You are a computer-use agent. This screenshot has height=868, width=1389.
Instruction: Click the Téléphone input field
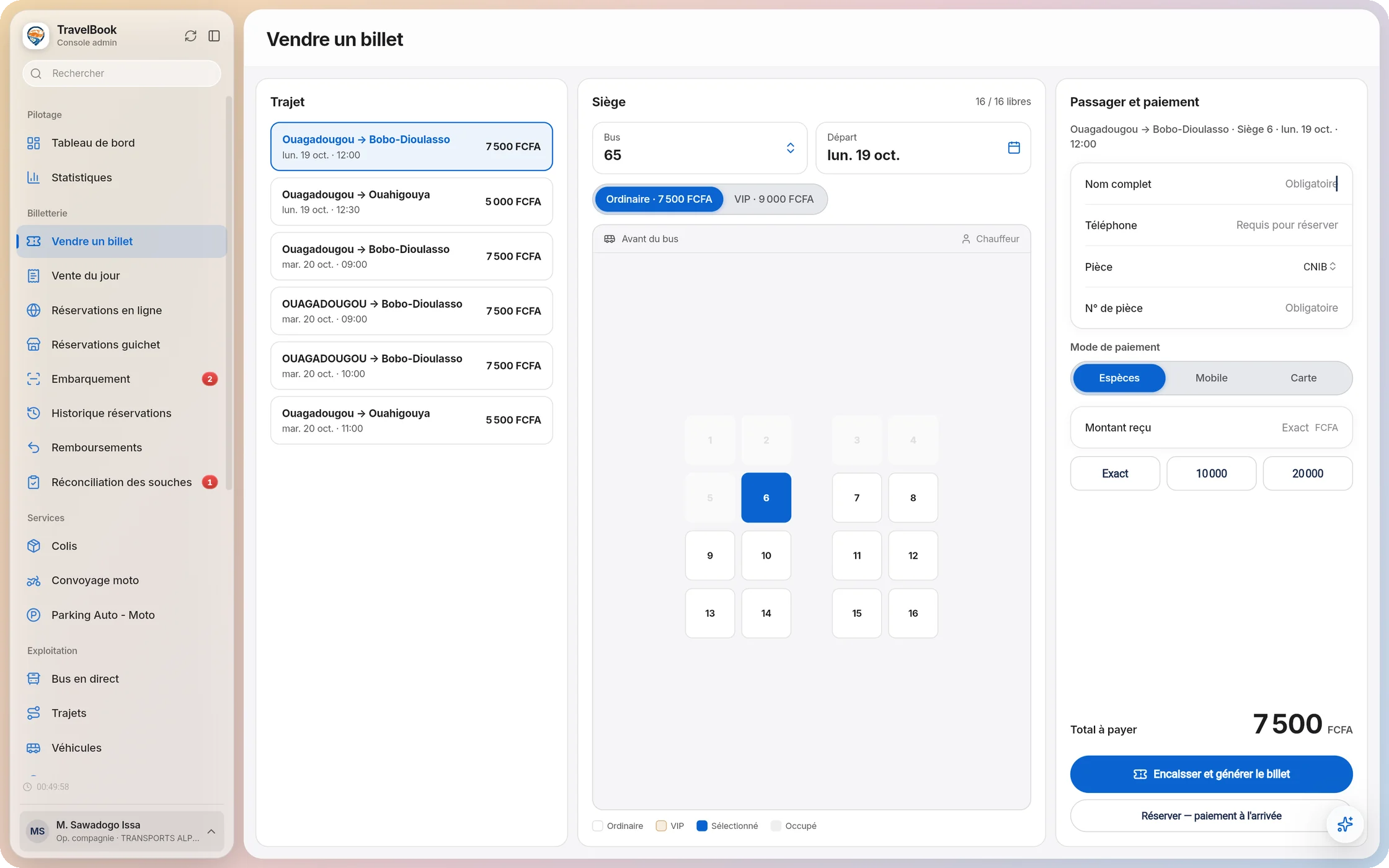1211,225
